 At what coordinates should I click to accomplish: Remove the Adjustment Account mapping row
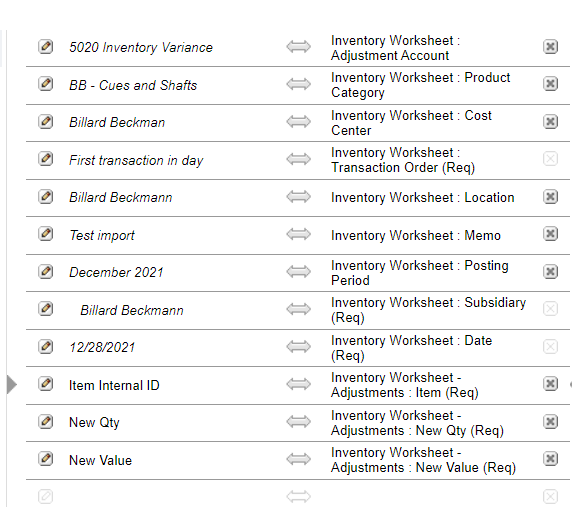coord(550,47)
